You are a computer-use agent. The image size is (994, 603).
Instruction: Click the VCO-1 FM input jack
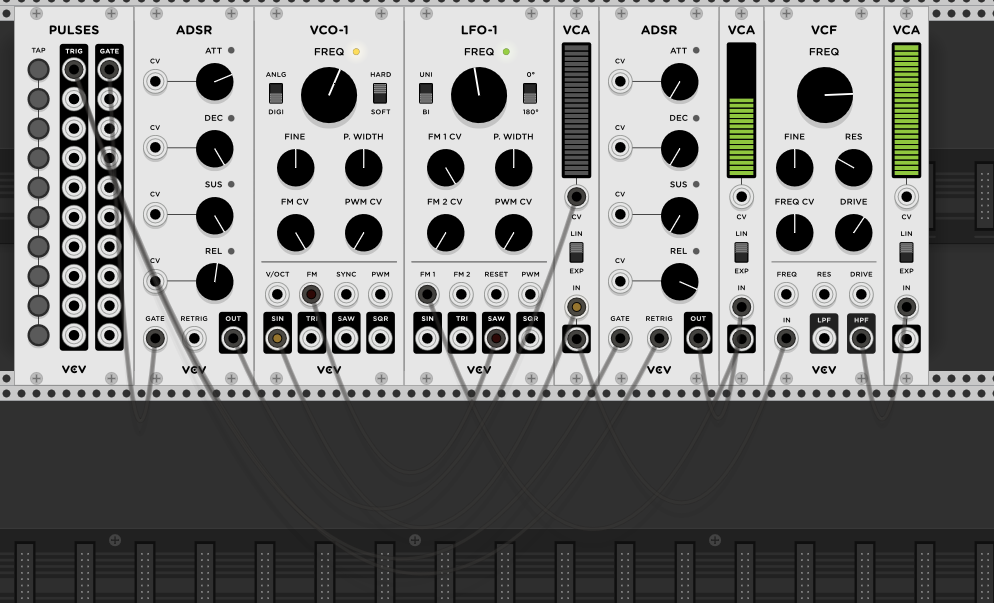click(x=312, y=294)
